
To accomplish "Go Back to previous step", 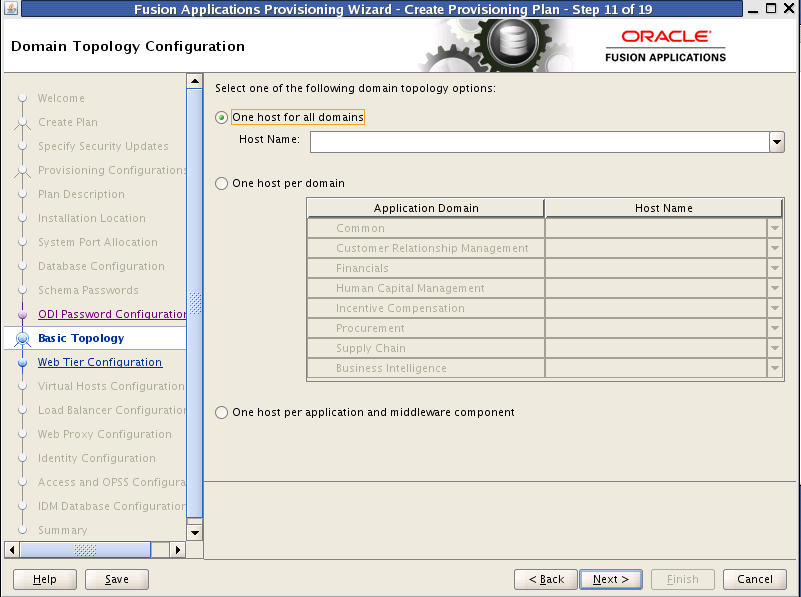I will coord(546,579).
